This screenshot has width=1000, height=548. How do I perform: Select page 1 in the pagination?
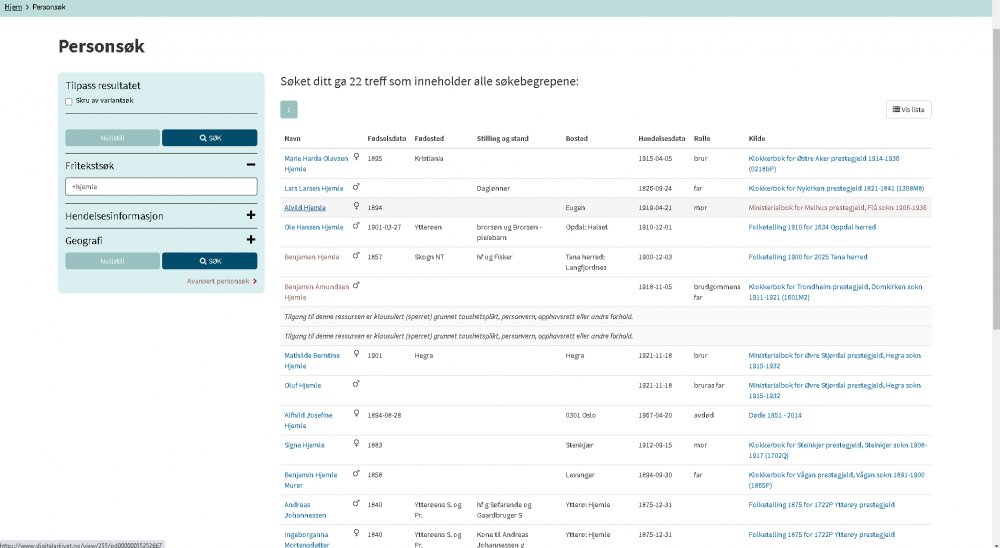tap(288, 110)
